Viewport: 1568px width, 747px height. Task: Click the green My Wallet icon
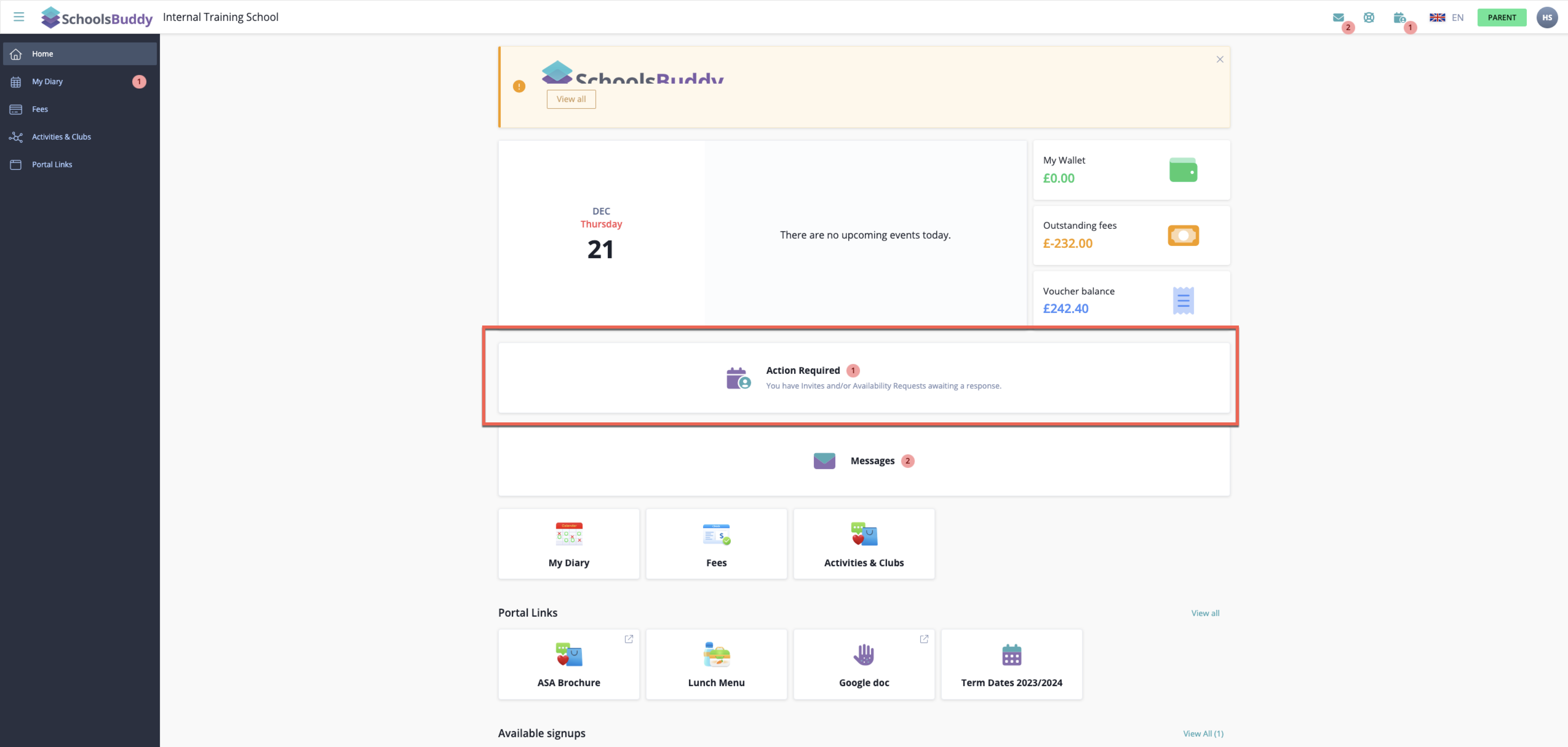[1183, 170]
